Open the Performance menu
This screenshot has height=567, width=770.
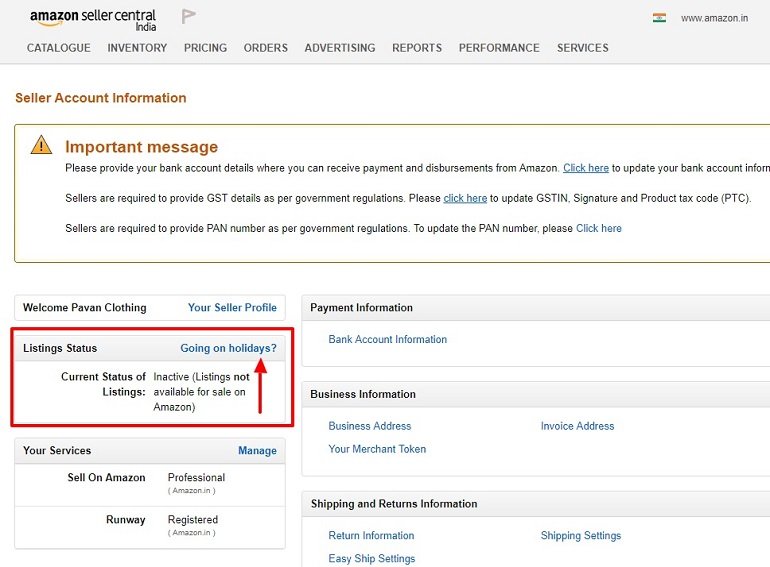[499, 48]
